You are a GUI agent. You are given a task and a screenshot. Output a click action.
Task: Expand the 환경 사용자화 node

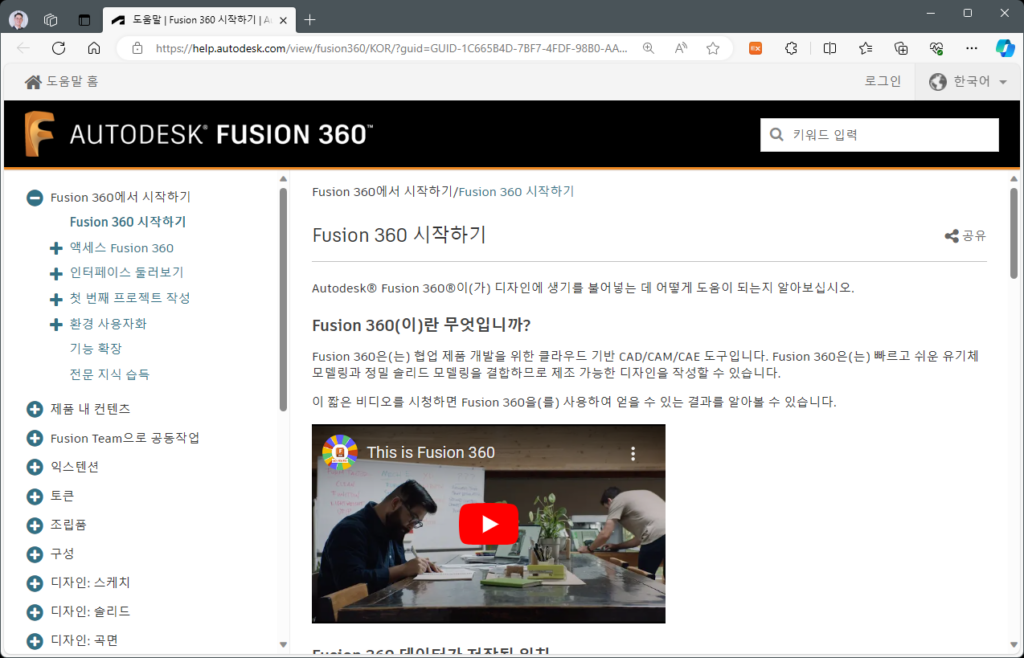pos(56,324)
